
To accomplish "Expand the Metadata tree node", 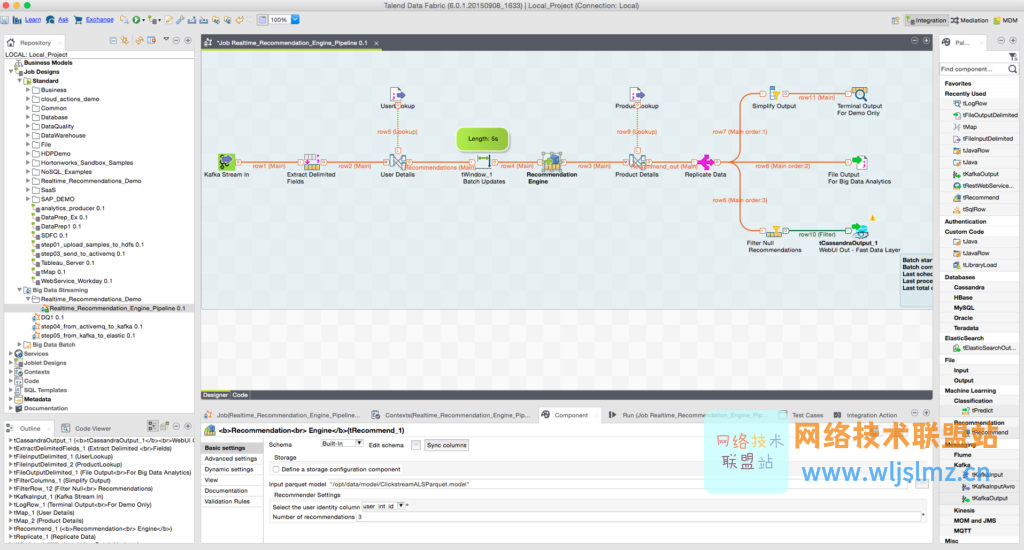I will [x=11, y=399].
